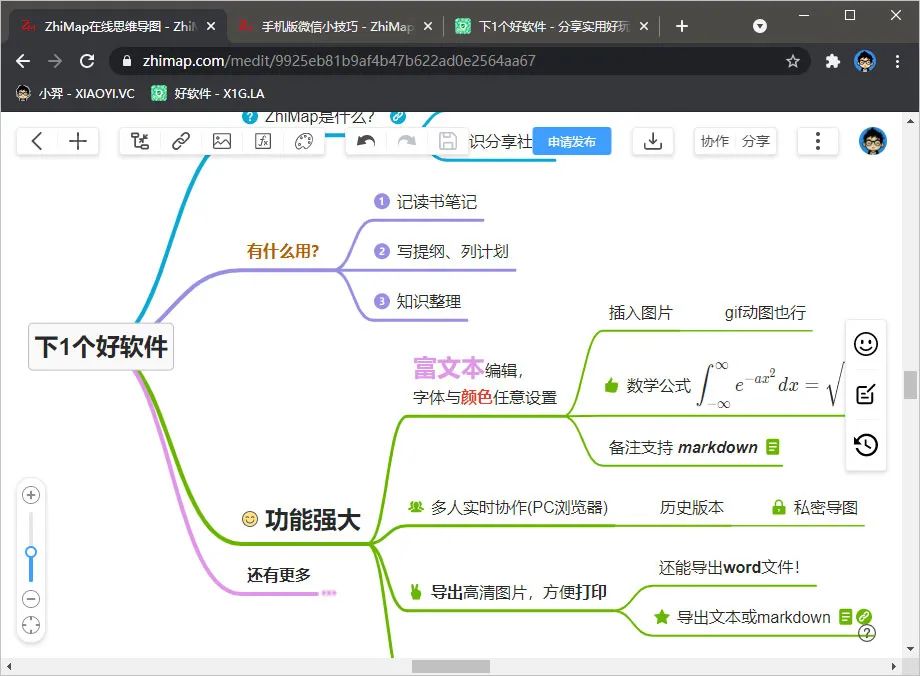Open the note edit side panel icon
Screen dimensions: 920x676
[866, 394]
